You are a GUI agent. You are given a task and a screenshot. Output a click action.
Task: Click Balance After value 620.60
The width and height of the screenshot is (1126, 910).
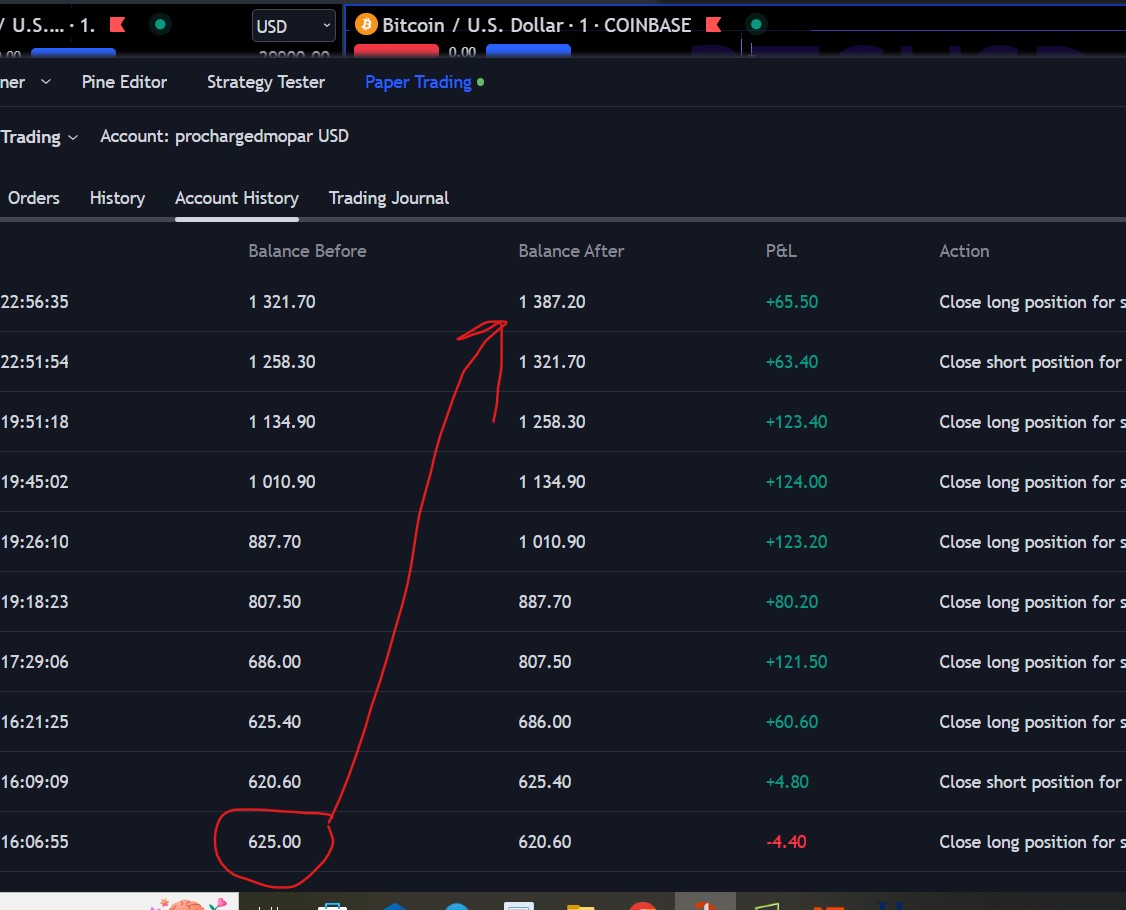point(544,842)
